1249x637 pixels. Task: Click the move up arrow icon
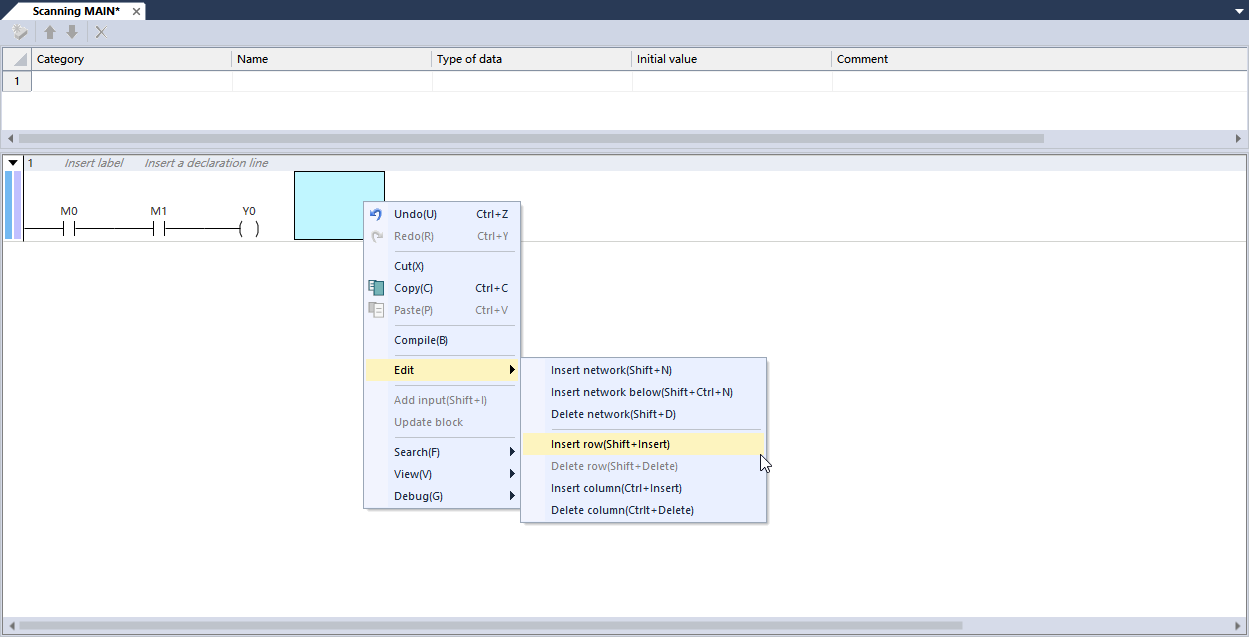tap(50, 32)
